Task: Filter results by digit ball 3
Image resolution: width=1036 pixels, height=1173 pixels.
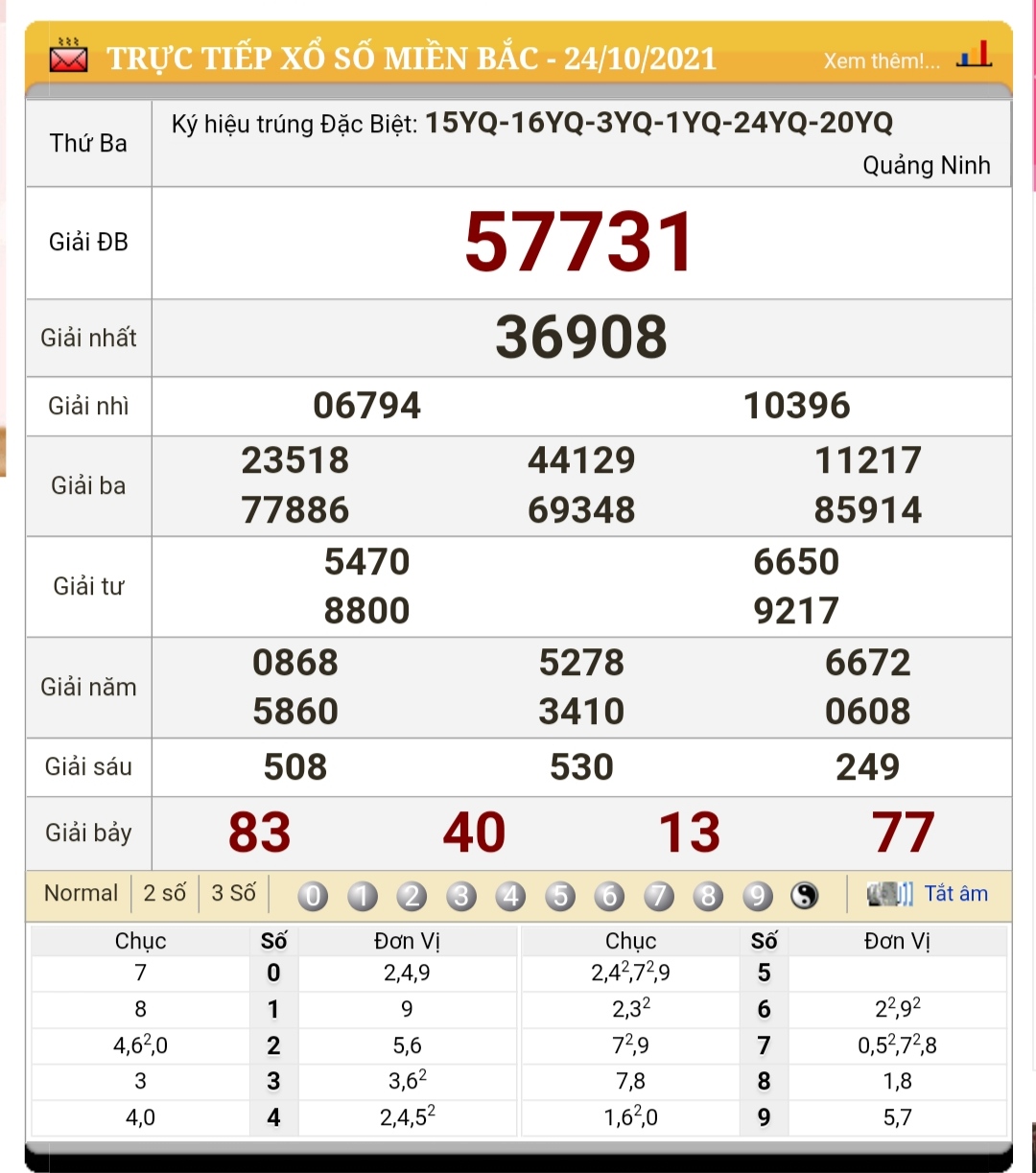Action: [x=461, y=896]
